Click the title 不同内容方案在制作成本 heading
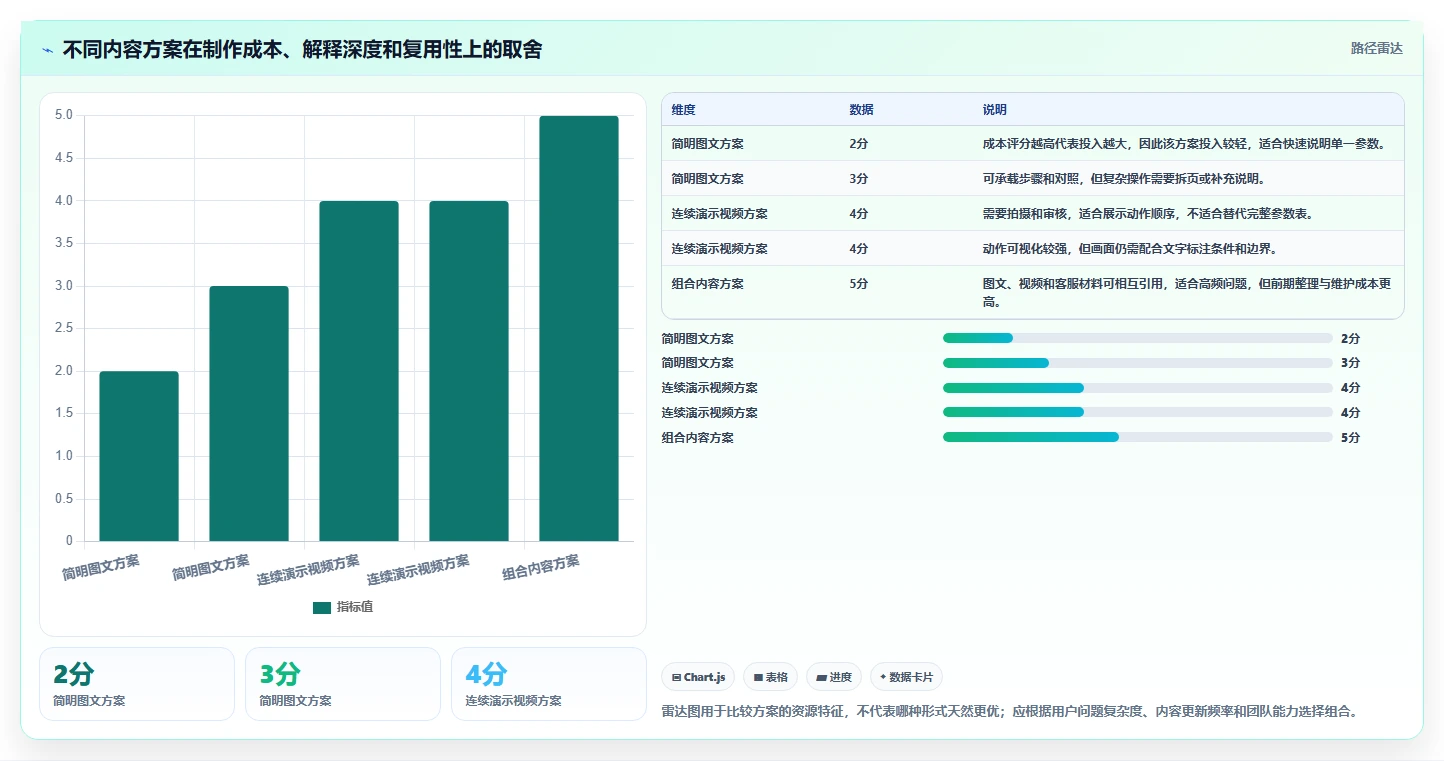 302,49
